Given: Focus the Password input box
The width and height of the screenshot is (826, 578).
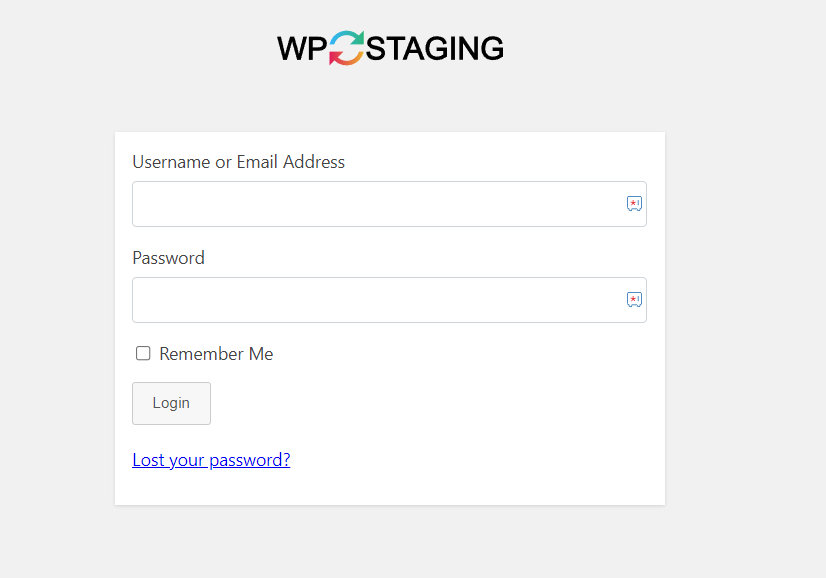Looking at the screenshot, I should click(389, 300).
